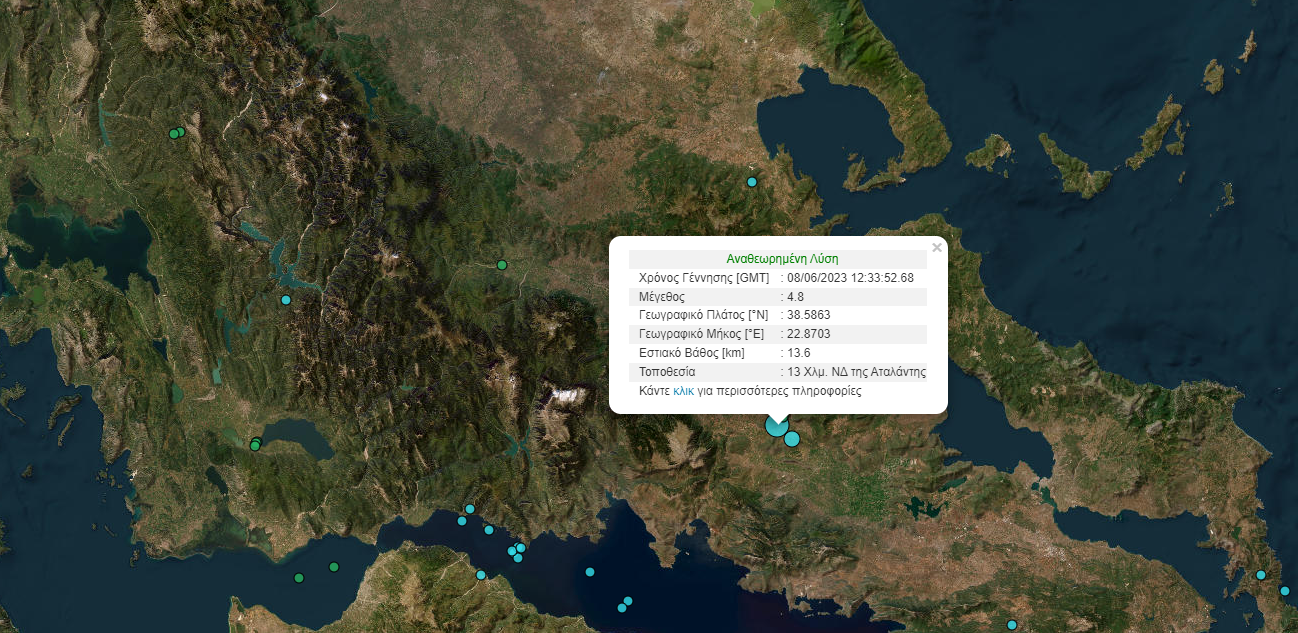
Task: Click the lone green marker left of the popup
Action: point(502,265)
